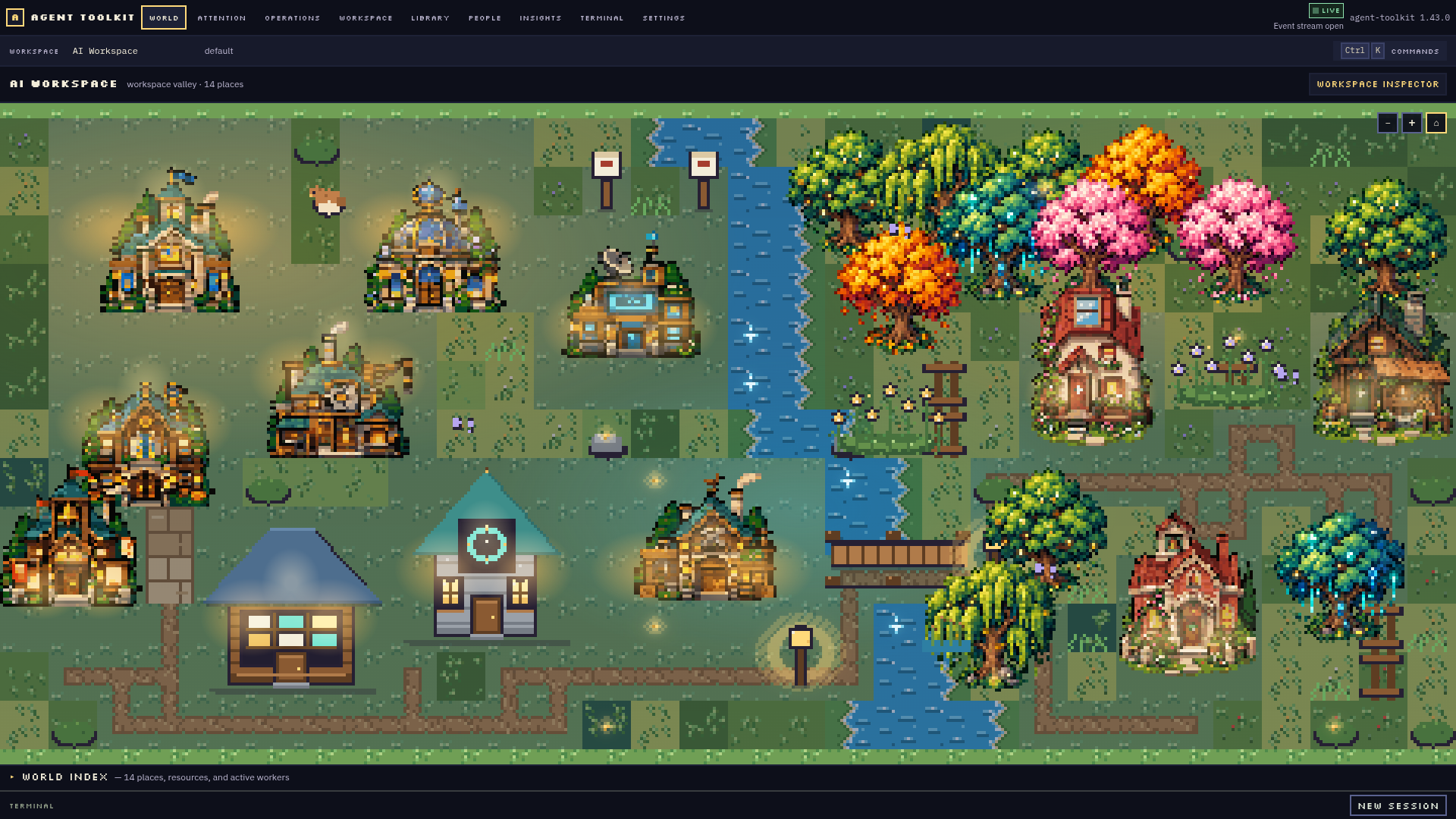The height and width of the screenshot is (819, 1456).
Task: Click the LIVE status badge
Action: pos(1326,11)
